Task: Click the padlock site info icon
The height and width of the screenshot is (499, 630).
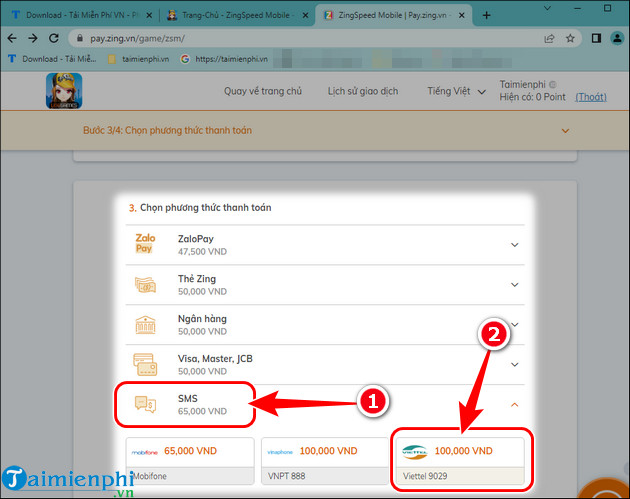Action: point(80,38)
